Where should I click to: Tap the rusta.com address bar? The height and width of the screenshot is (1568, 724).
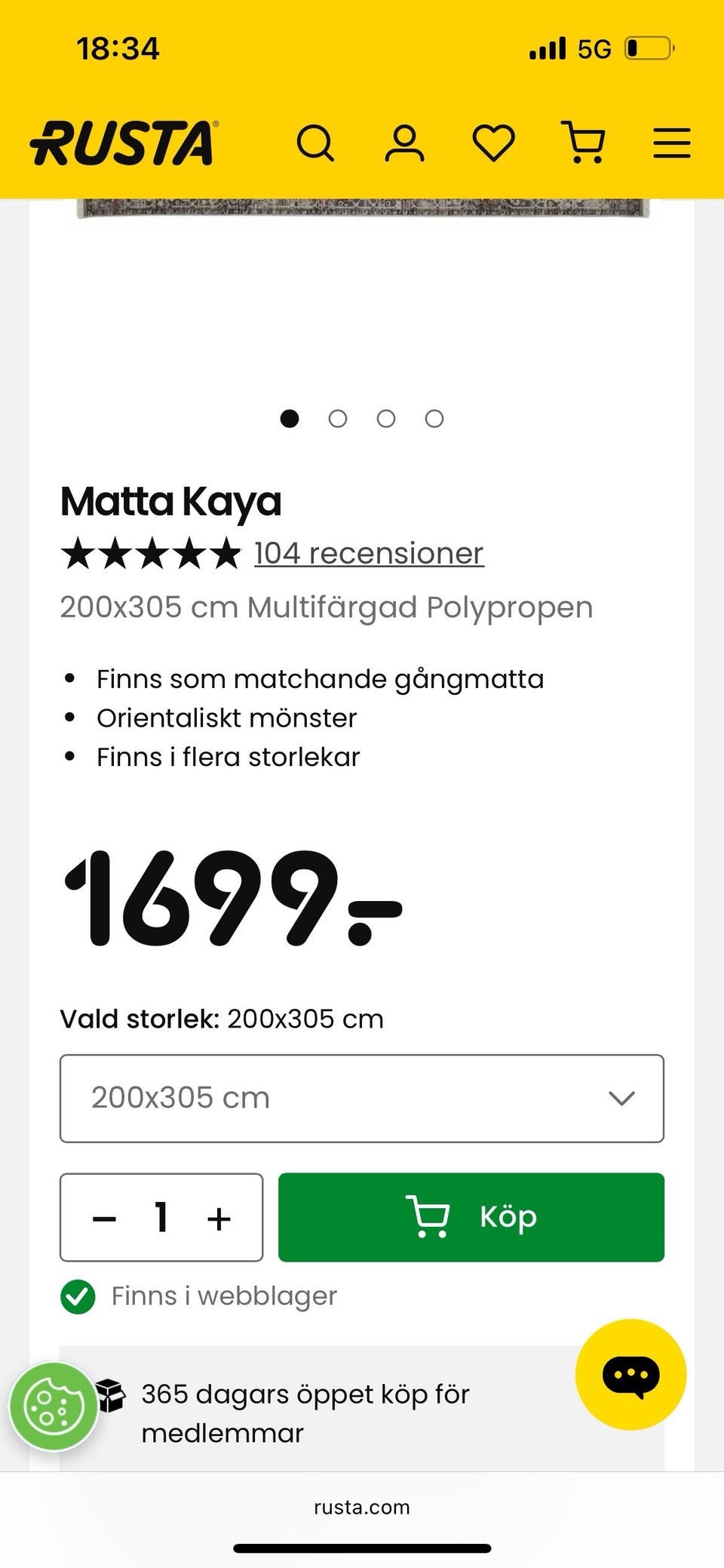362,1507
